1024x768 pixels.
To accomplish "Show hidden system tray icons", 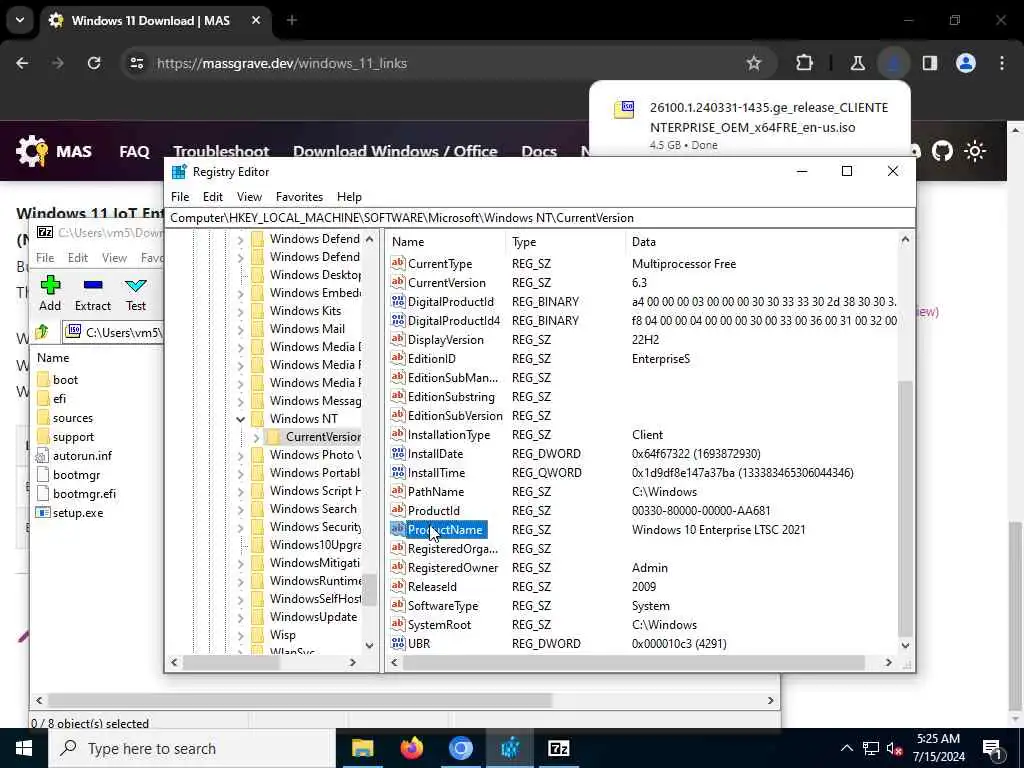I will tap(846, 748).
